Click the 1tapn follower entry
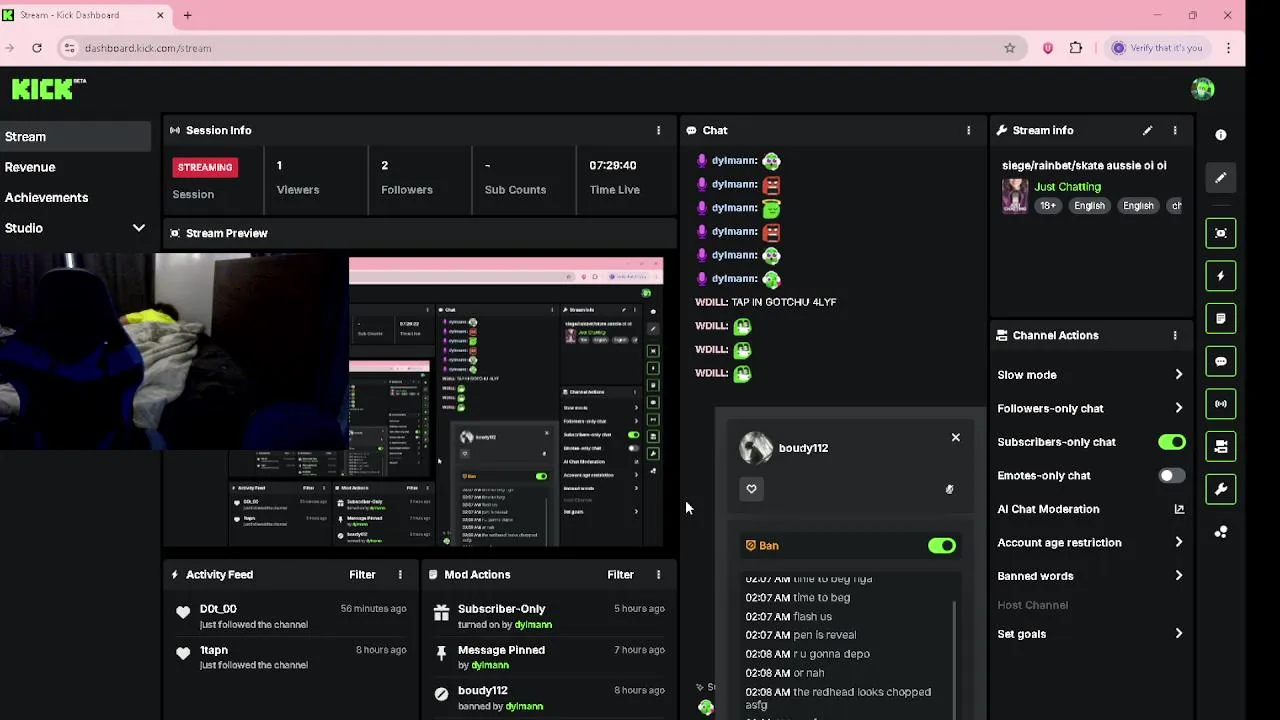 point(213,650)
